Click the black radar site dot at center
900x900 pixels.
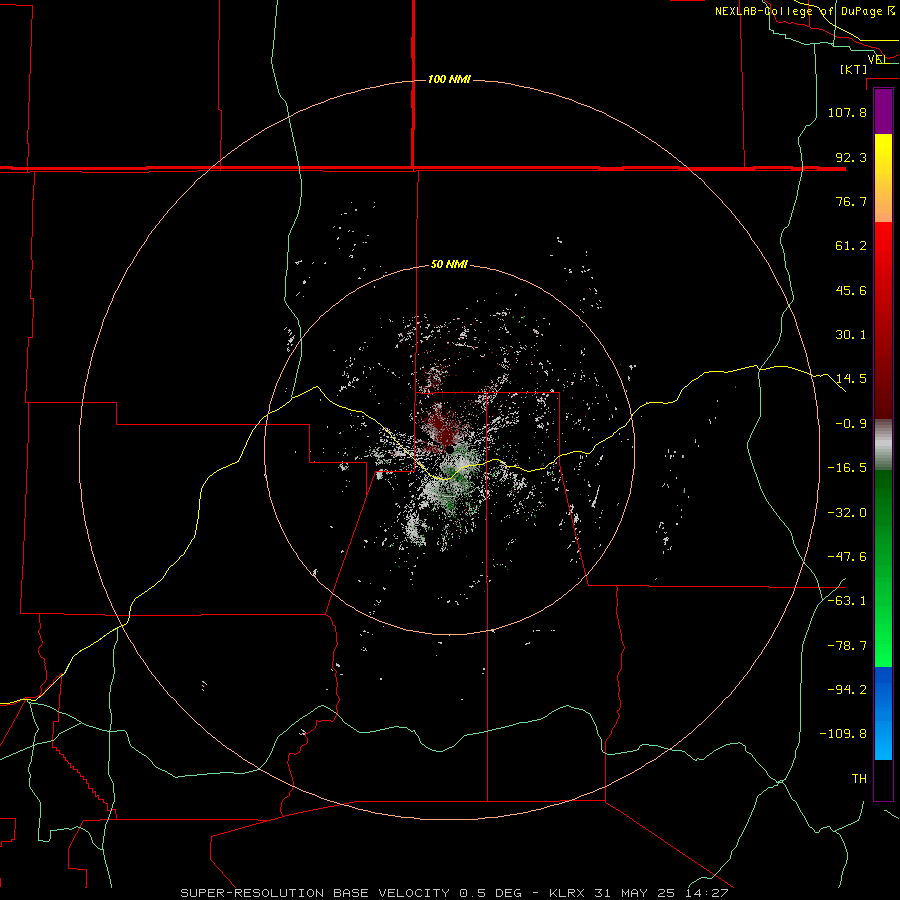point(451,448)
